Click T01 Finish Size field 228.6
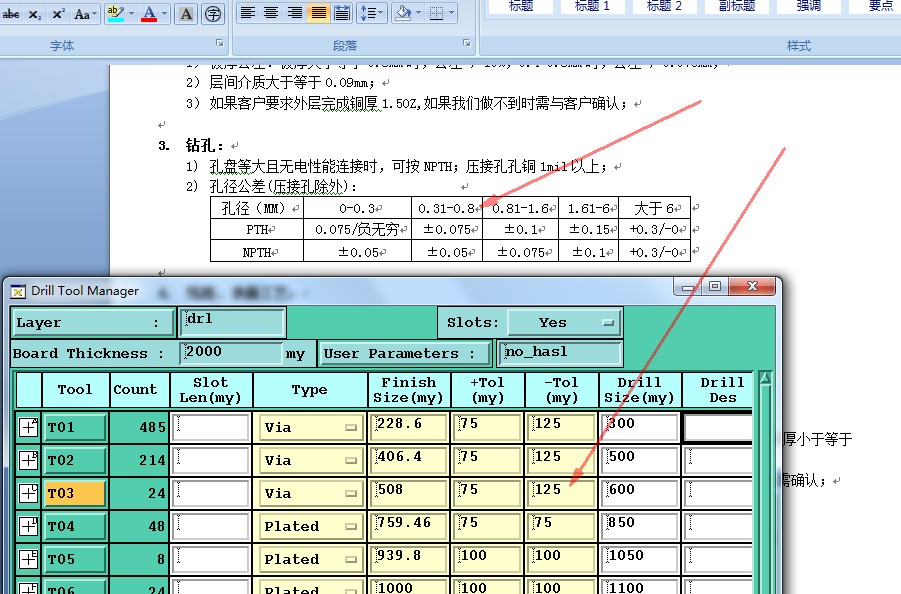The image size is (901, 594). point(409,427)
